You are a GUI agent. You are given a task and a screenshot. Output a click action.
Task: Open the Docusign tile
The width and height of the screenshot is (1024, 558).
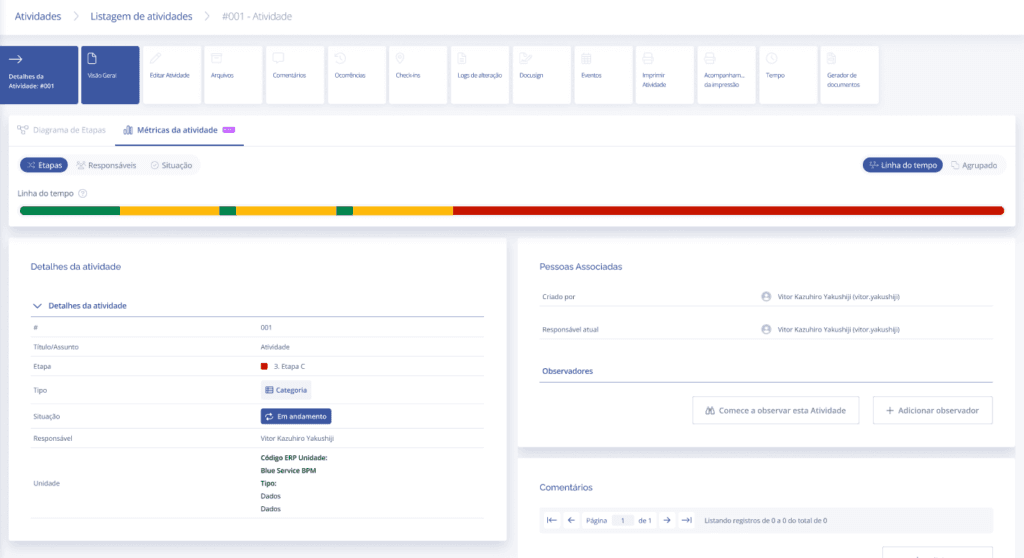pos(541,74)
